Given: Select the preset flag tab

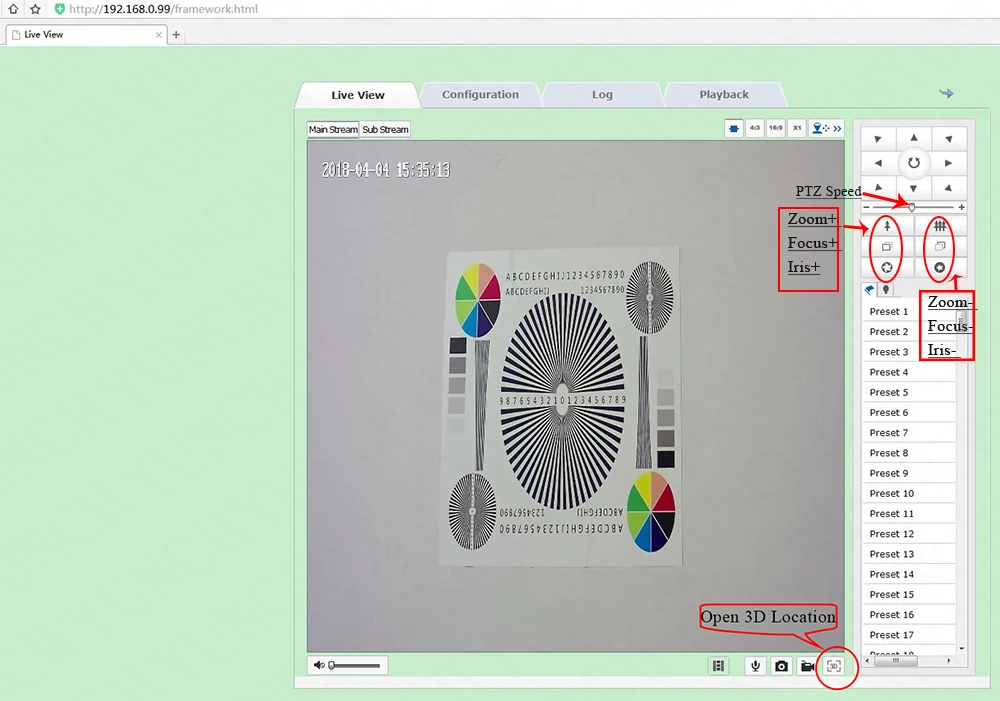Looking at the screenshot, I should click(869, 290).
